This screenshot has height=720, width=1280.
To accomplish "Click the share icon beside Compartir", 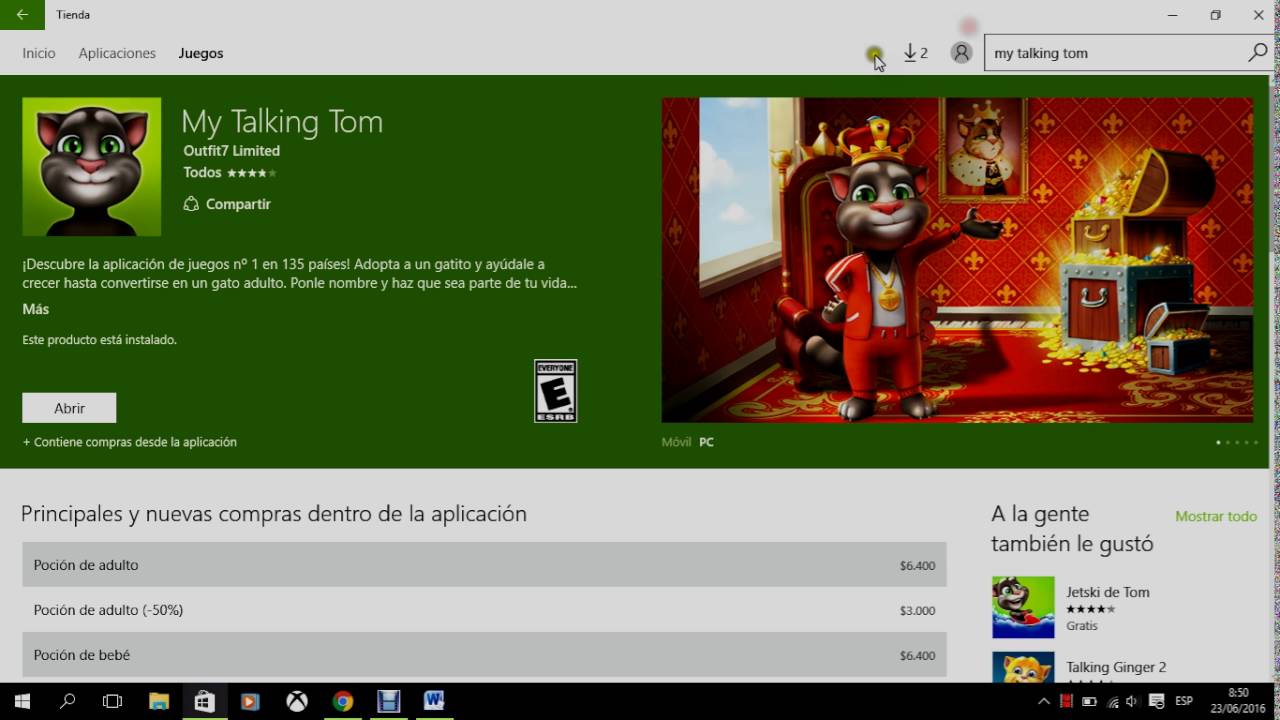I will (x=191, y=204).
